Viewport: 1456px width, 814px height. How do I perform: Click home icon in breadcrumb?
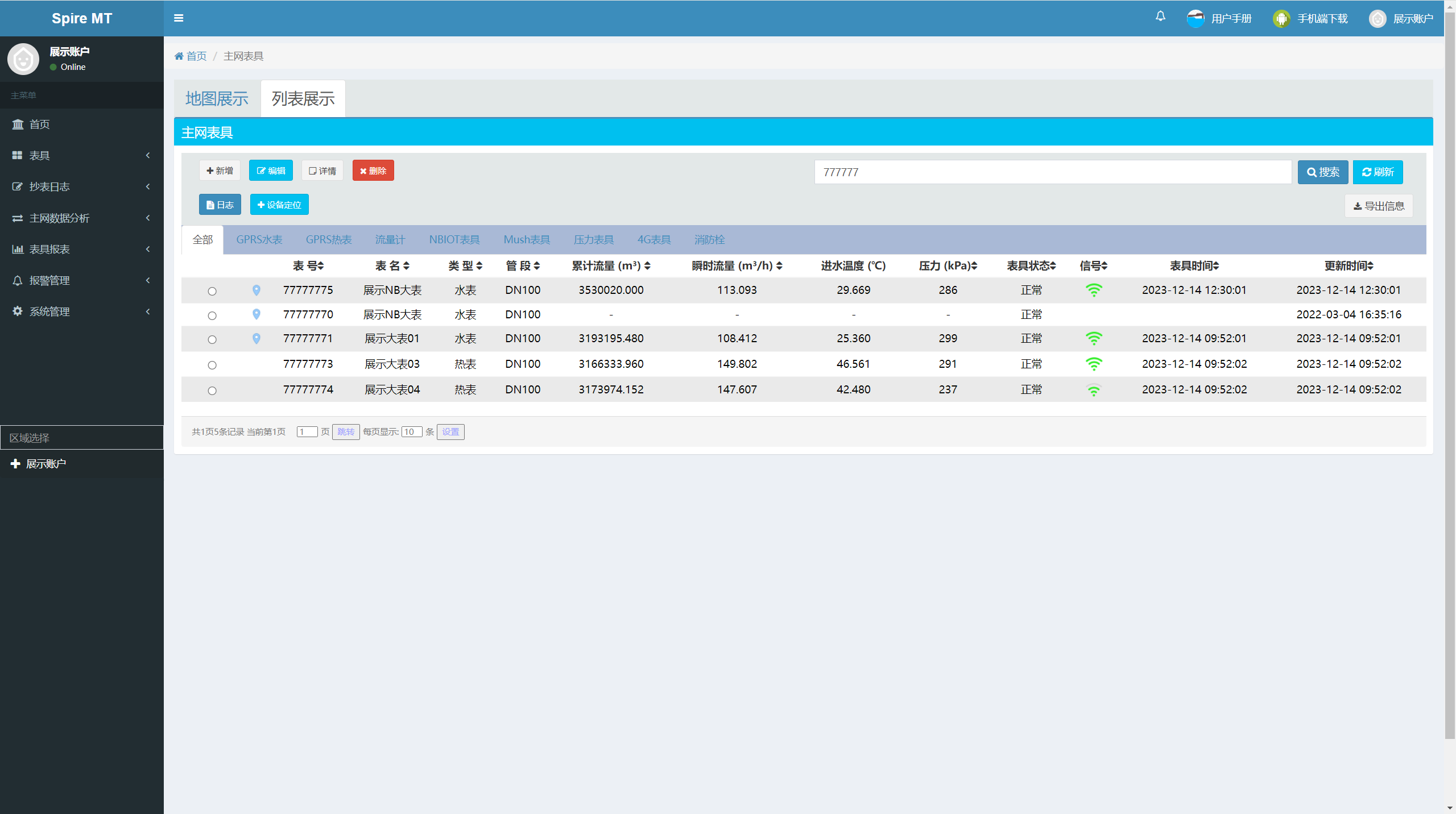click(179, 56)
